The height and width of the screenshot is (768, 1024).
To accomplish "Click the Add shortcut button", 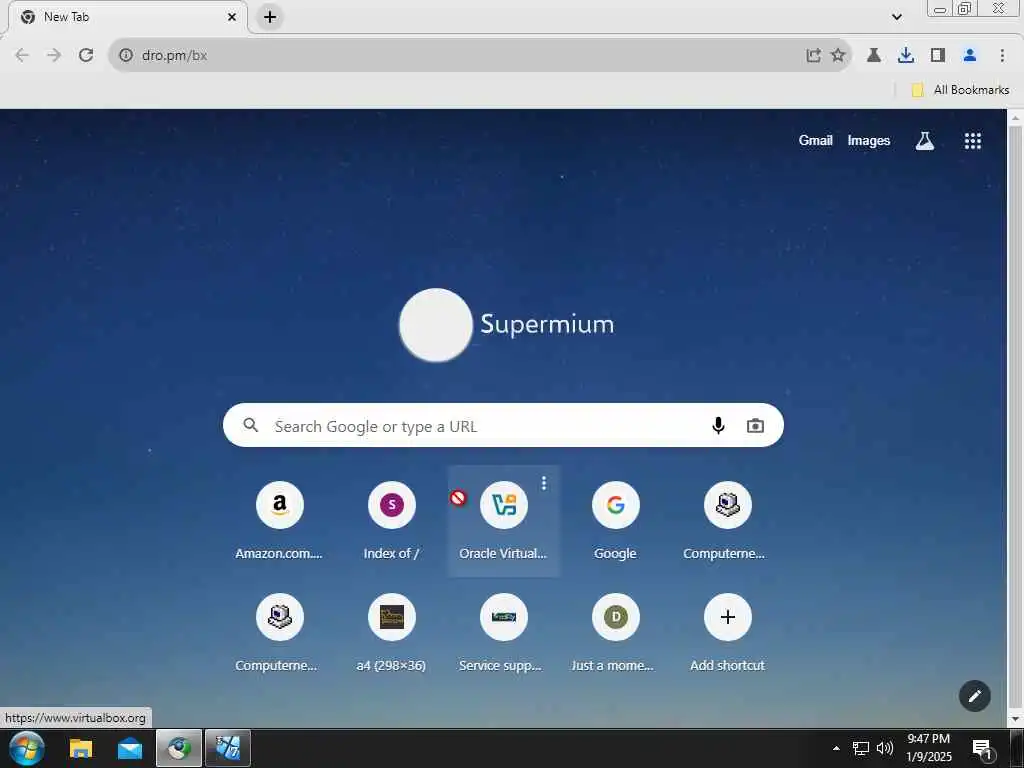I will (728, 633).
